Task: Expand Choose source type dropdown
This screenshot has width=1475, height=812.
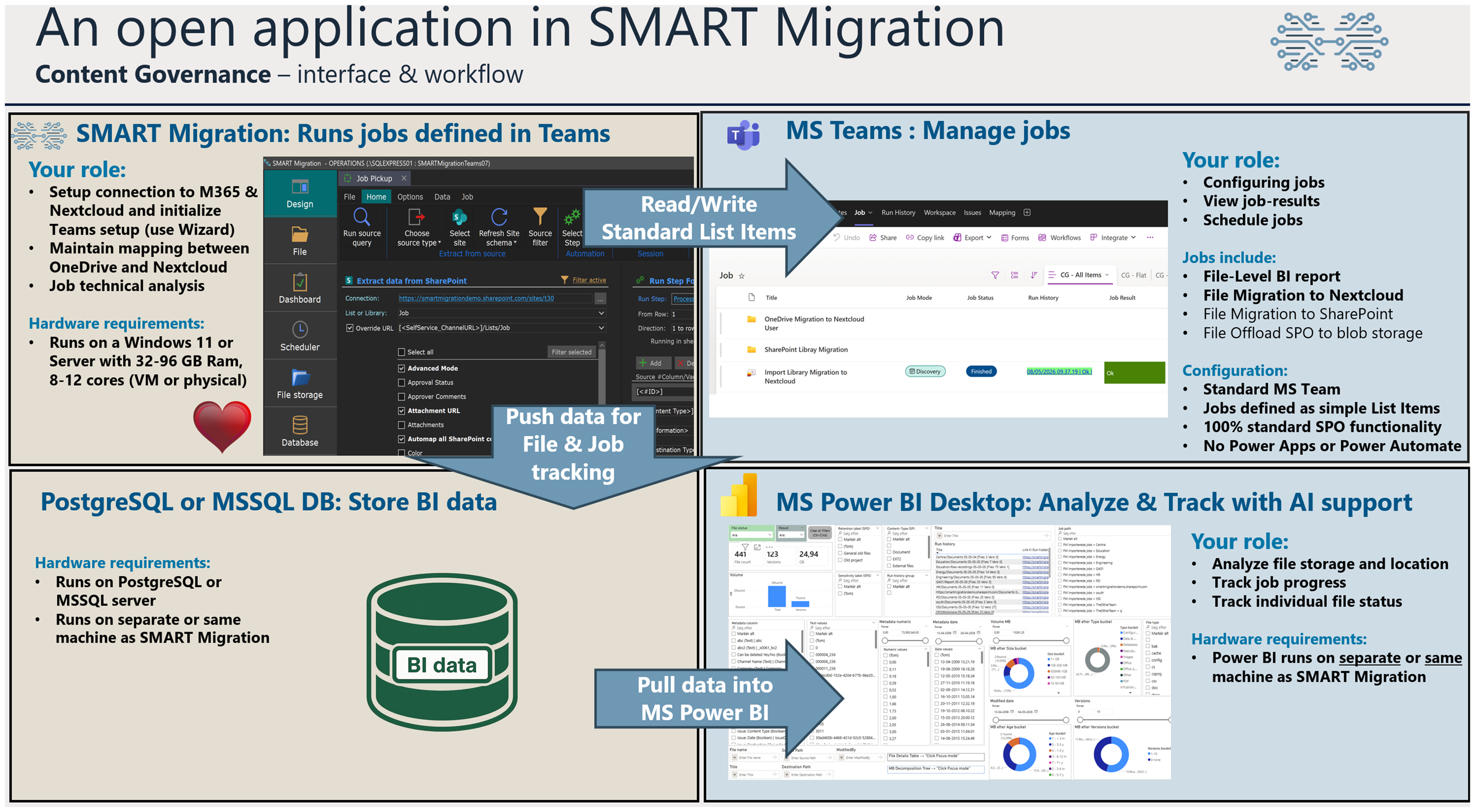Action: [x=439, y=243]
